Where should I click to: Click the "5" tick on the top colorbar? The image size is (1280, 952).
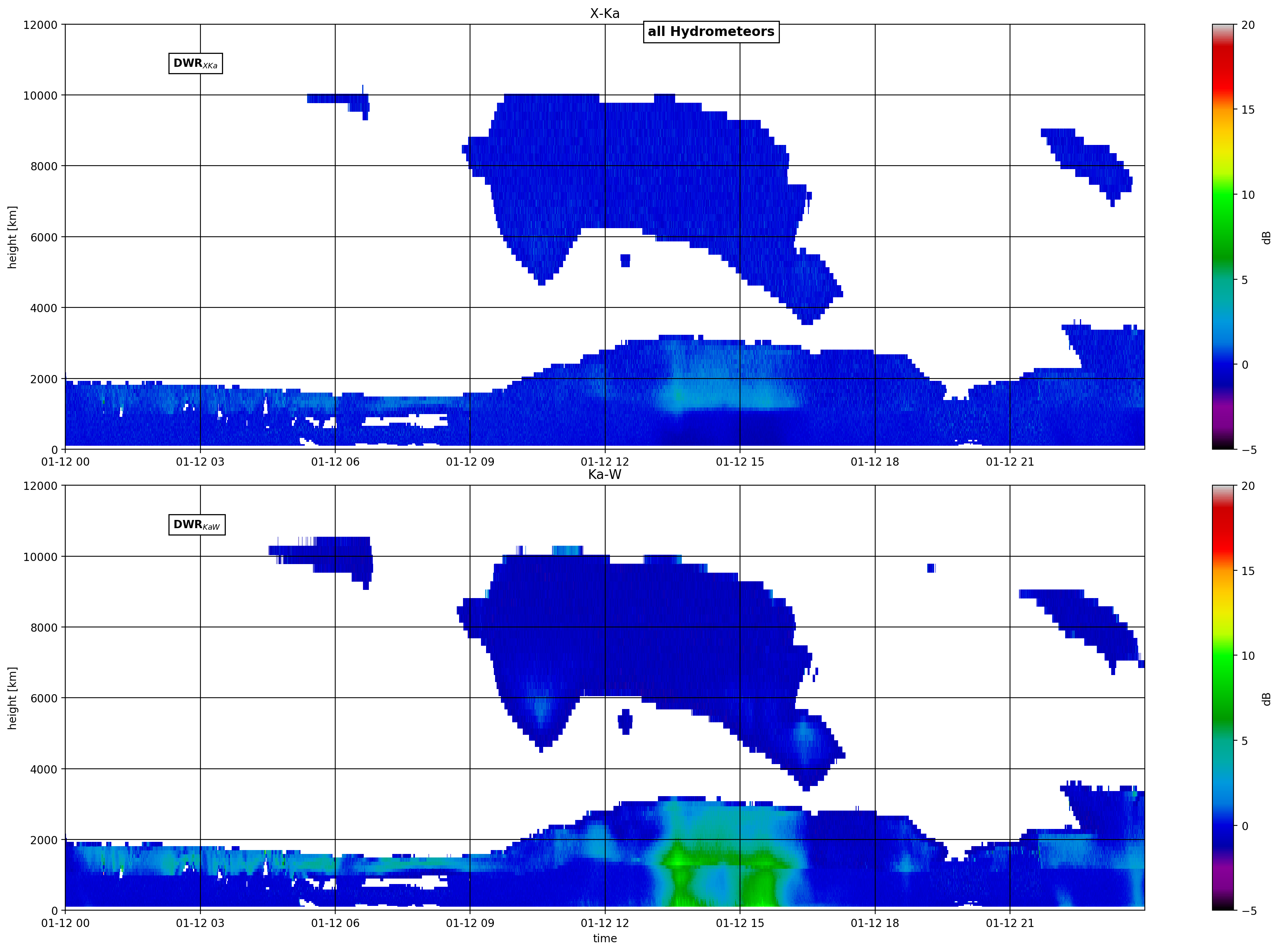[x=1244, y=280]
